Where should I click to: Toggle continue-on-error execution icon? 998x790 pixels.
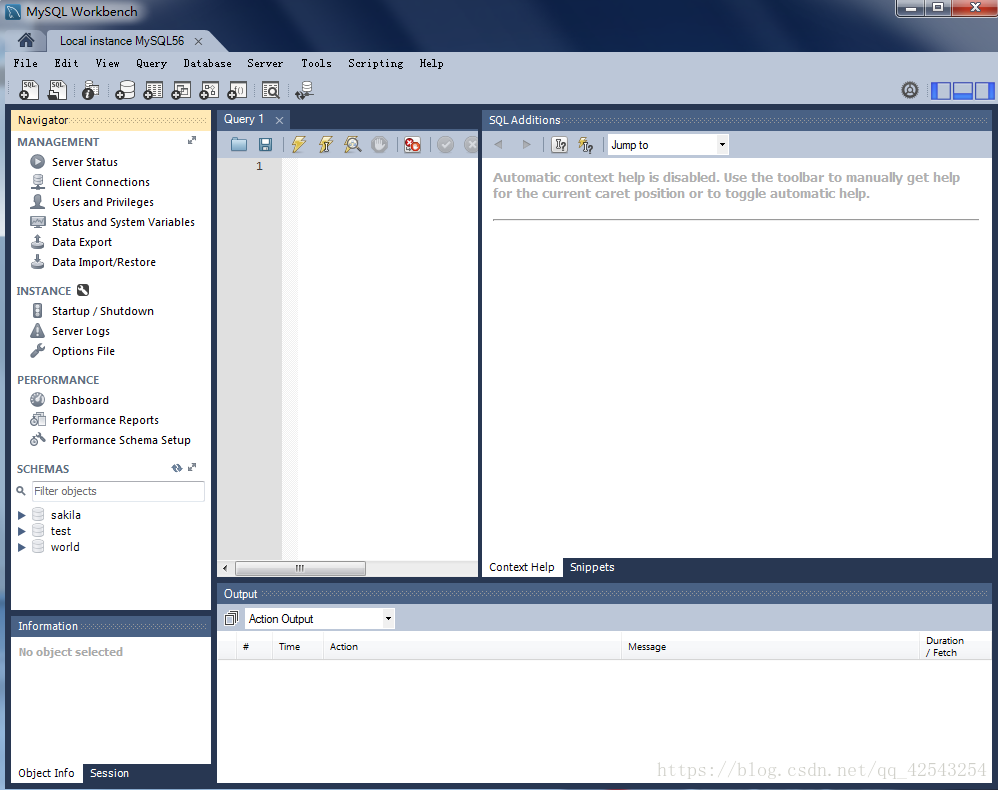click(x=412, y=145)
